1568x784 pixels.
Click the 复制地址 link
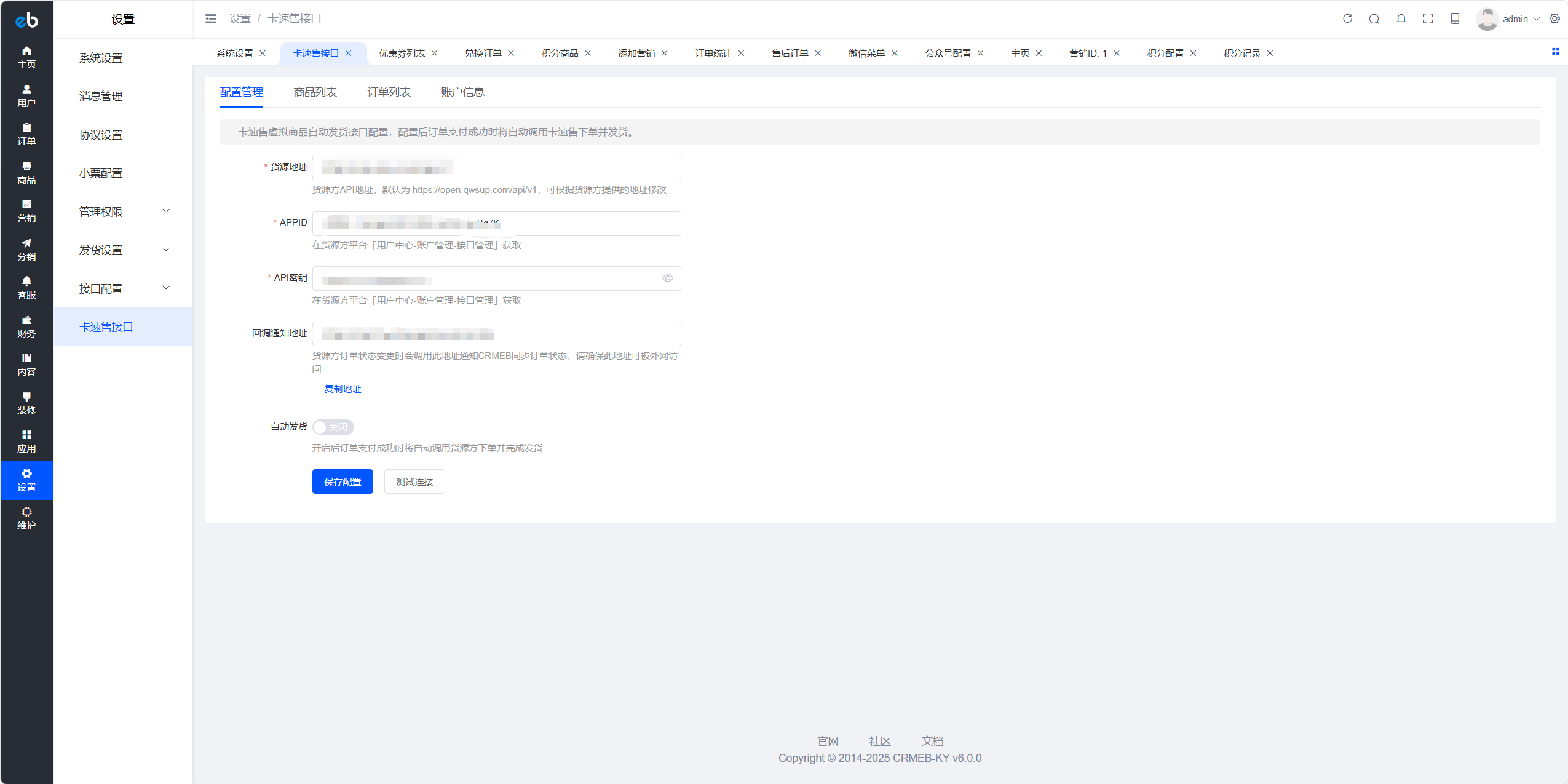coord(343,389)
